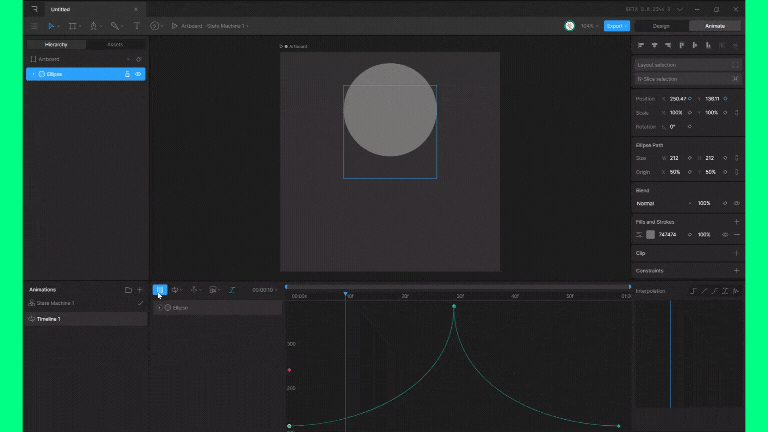Toggle visibility of the 747474 fill
Image resolution: width=768 pixels, height=432 pixels.
point(725,234)
